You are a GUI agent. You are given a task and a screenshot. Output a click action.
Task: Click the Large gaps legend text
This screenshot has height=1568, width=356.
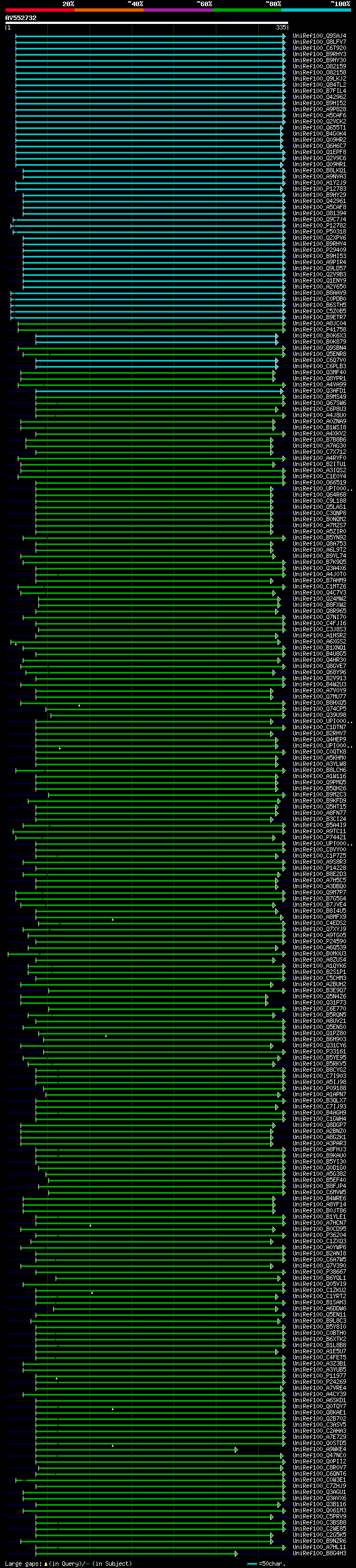(68, 1563)
